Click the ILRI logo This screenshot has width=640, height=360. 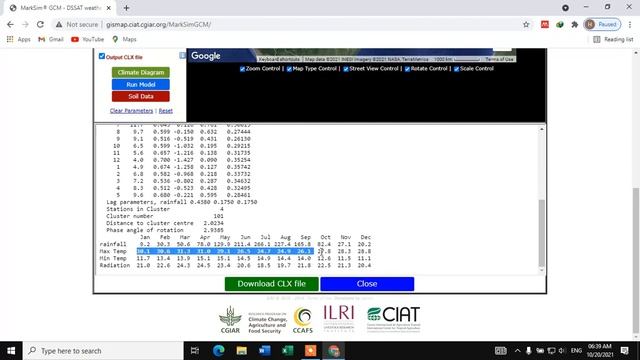click(339, 318)
